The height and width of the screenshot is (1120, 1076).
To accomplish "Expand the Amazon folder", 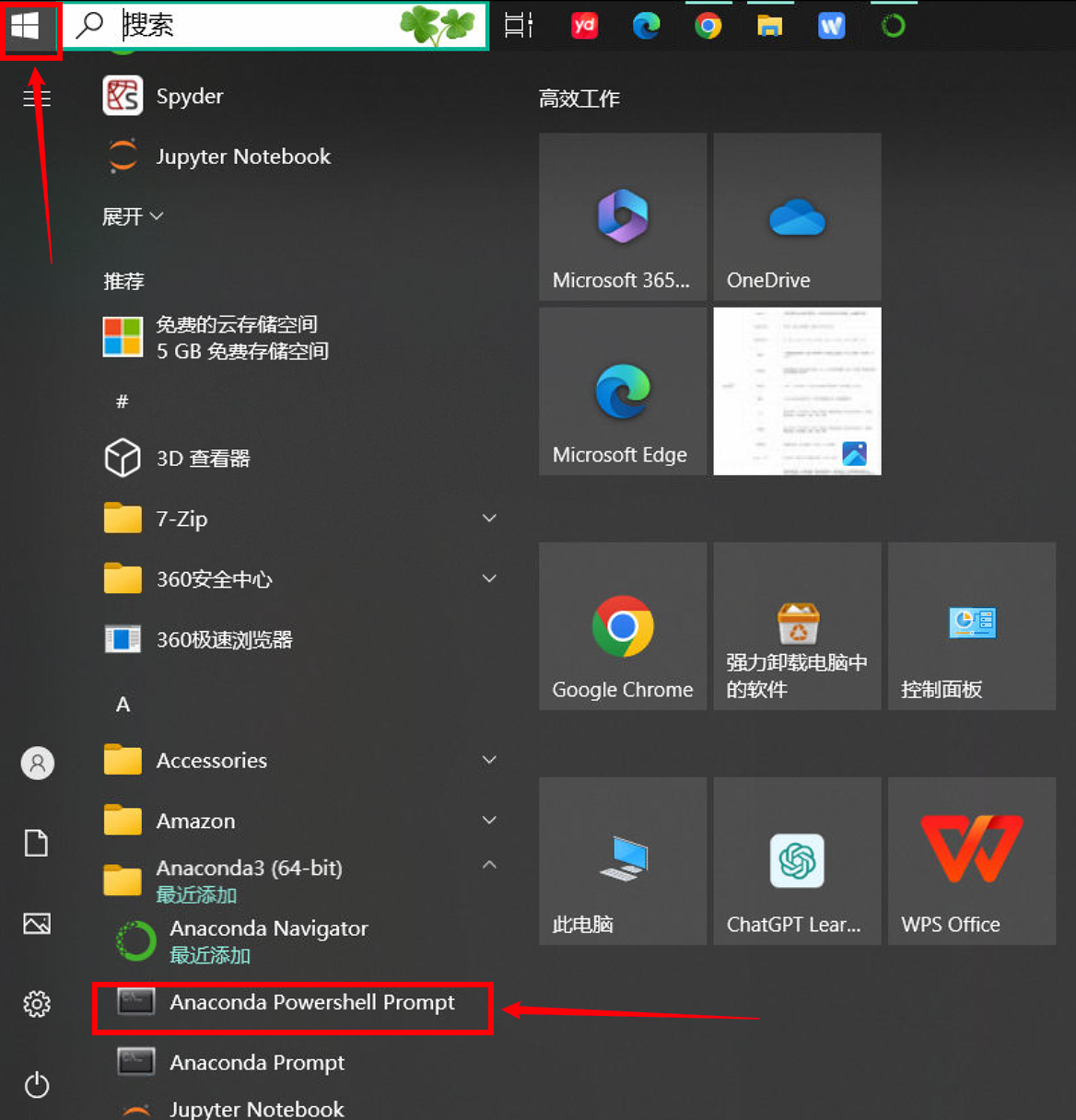I will (x=300, y=820).
